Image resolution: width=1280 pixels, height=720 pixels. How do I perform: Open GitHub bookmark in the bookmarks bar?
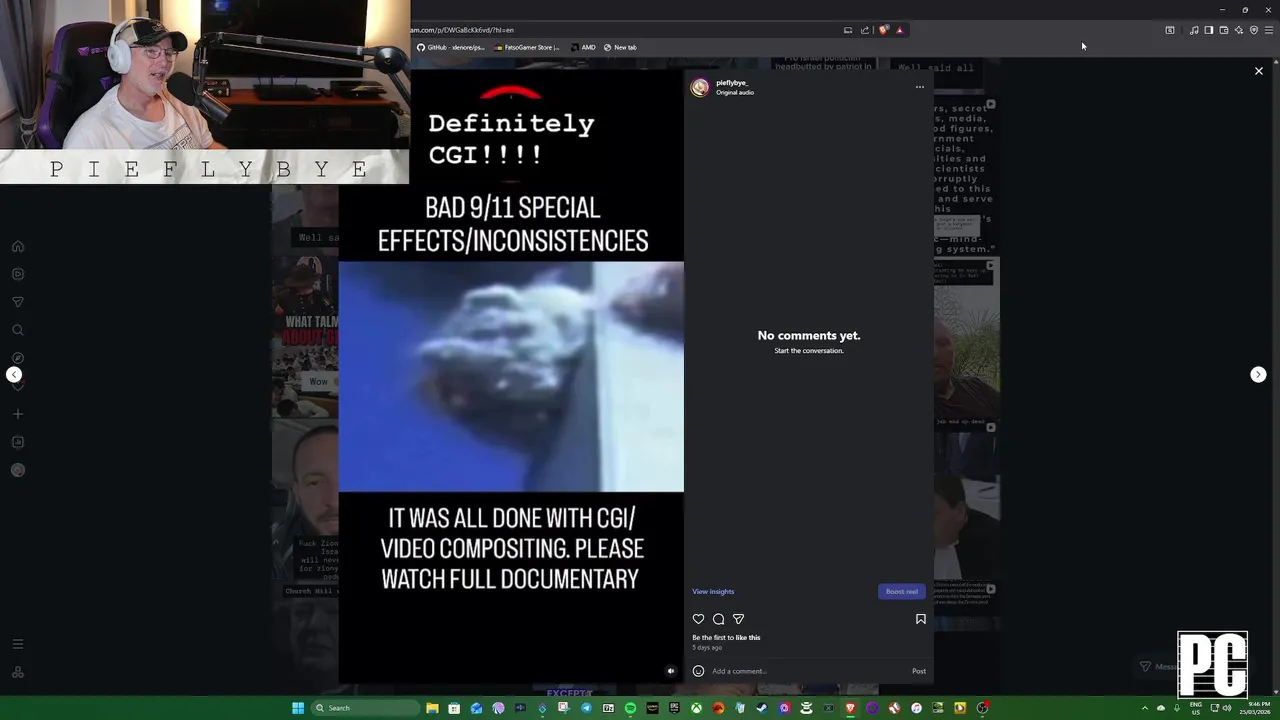coord(451,47)
